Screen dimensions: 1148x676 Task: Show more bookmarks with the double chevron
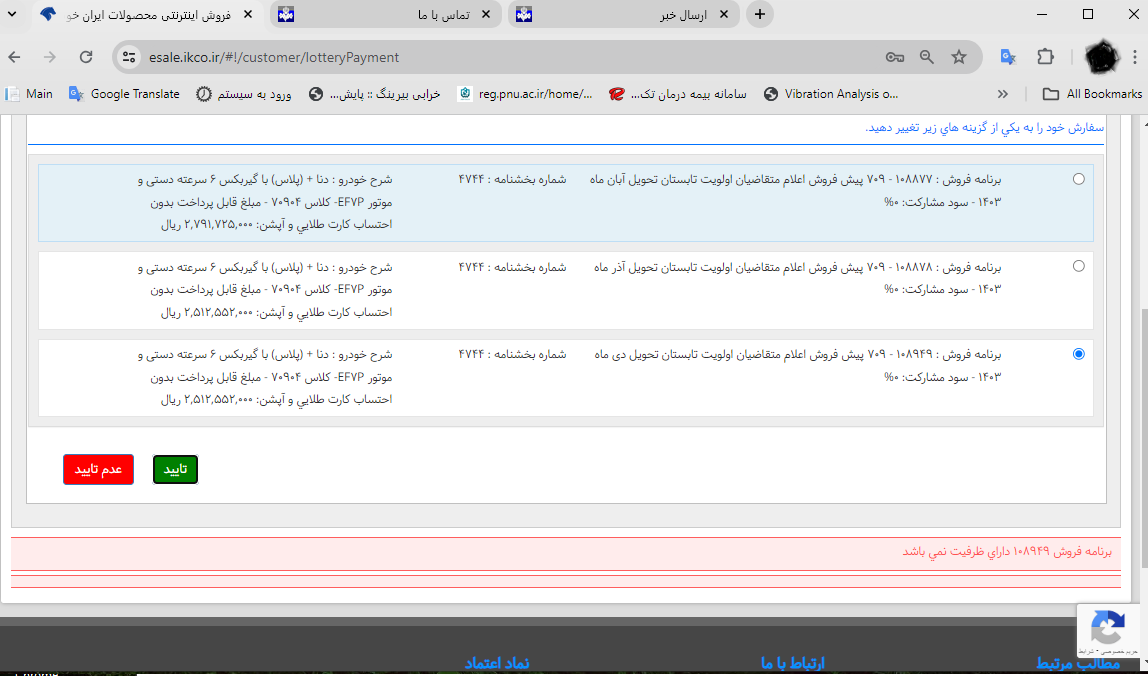pos(1003,94)
